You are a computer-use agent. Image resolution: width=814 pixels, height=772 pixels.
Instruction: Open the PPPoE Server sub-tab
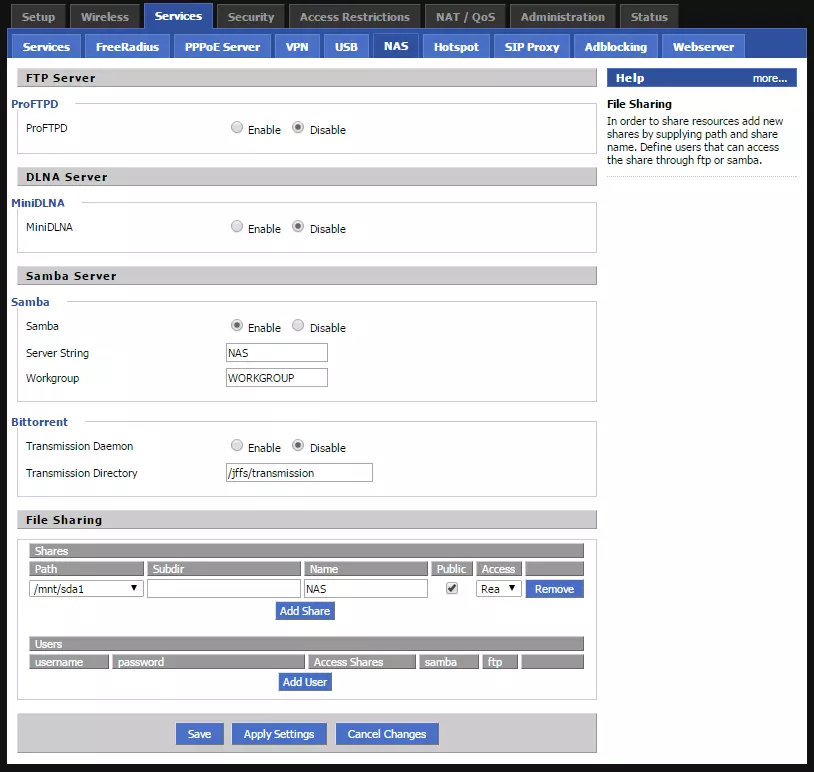222,45
